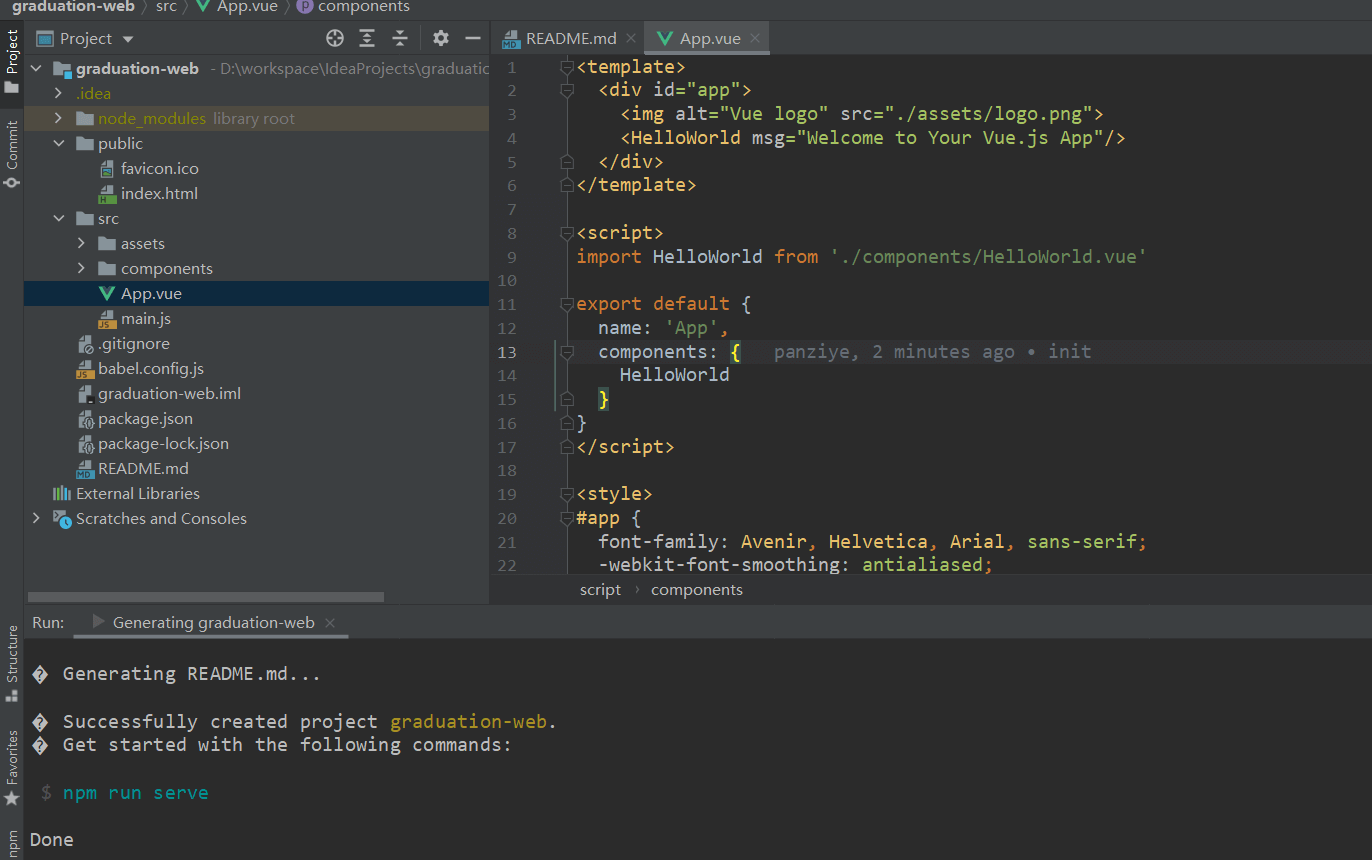The image size is (1372, 860).
Task: Close the README.md editor tab
Action: coord(631,38)
